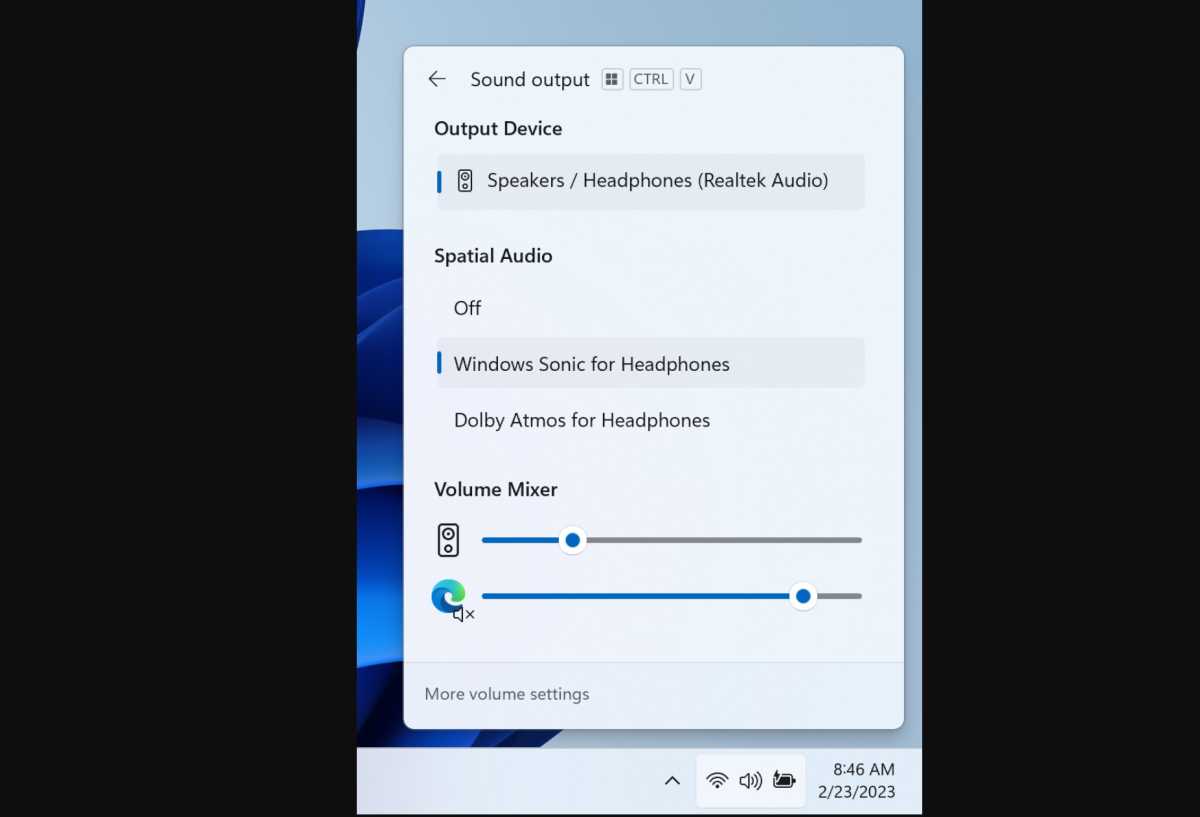Go back with the arrow beside Sound output
Image resolution: width=1200 pixels, height=817 pixels.
click(x=437, y=79)
